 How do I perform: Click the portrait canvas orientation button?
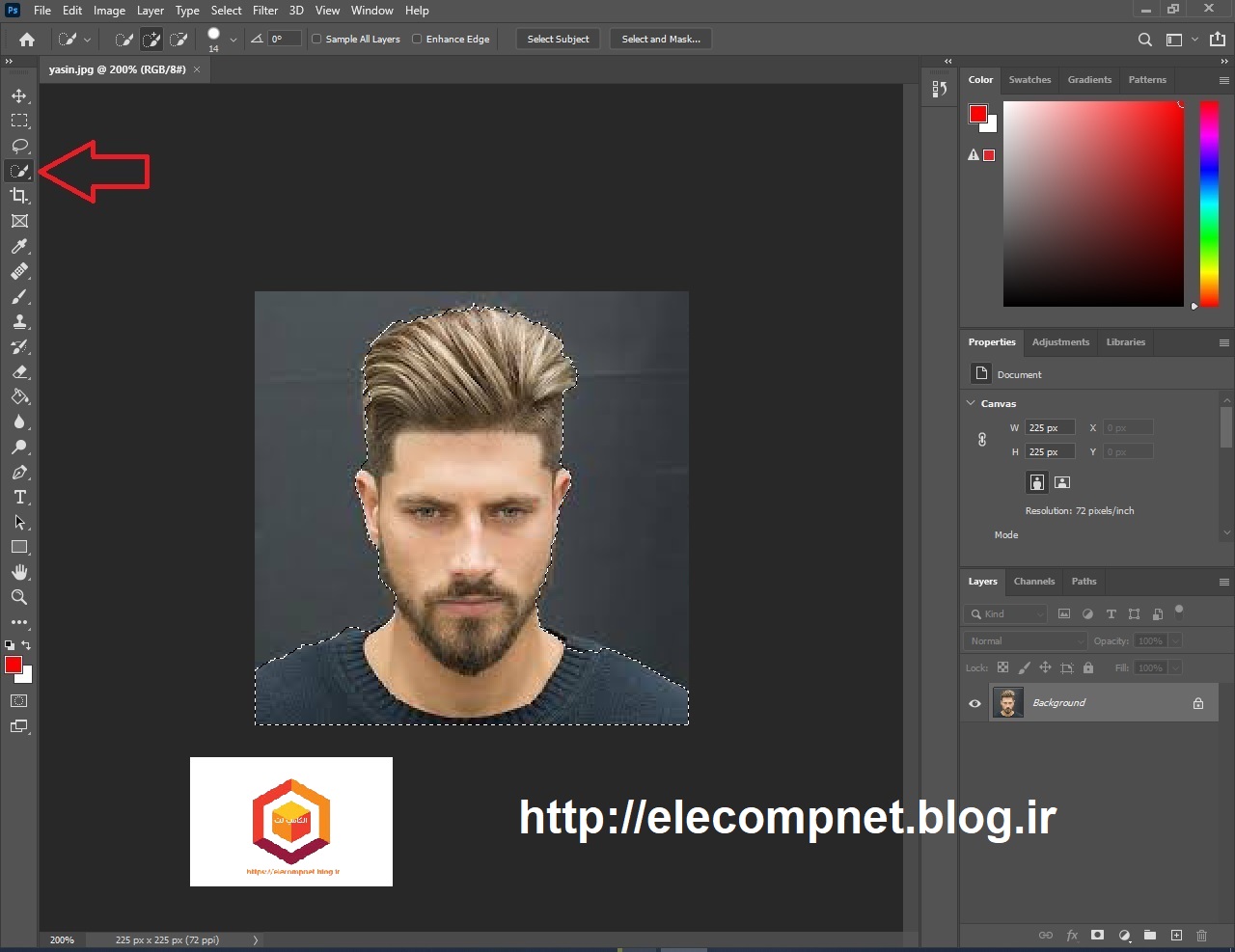[1037, 482]
